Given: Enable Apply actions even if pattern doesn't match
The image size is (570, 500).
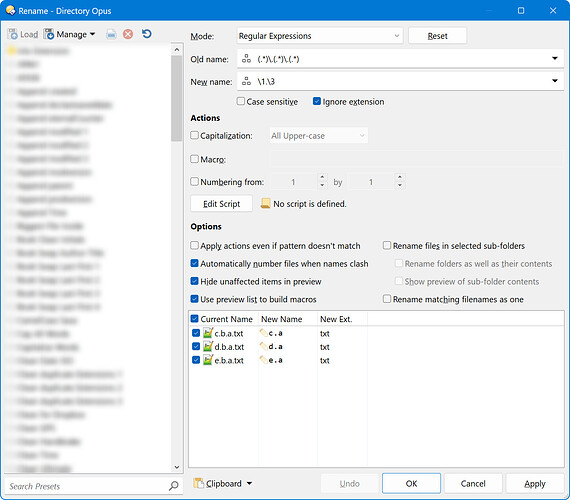Looking at the screenshot, I should click(194, 245).
